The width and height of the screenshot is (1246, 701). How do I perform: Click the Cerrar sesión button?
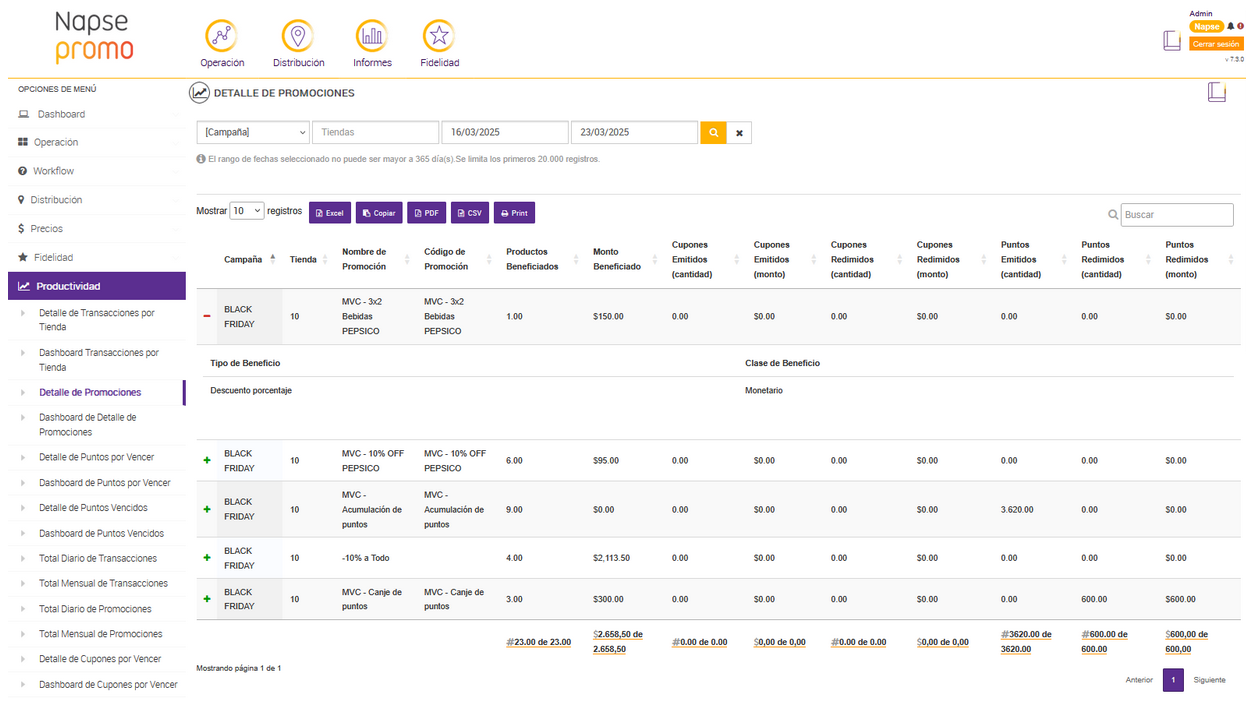(1215, 44)
